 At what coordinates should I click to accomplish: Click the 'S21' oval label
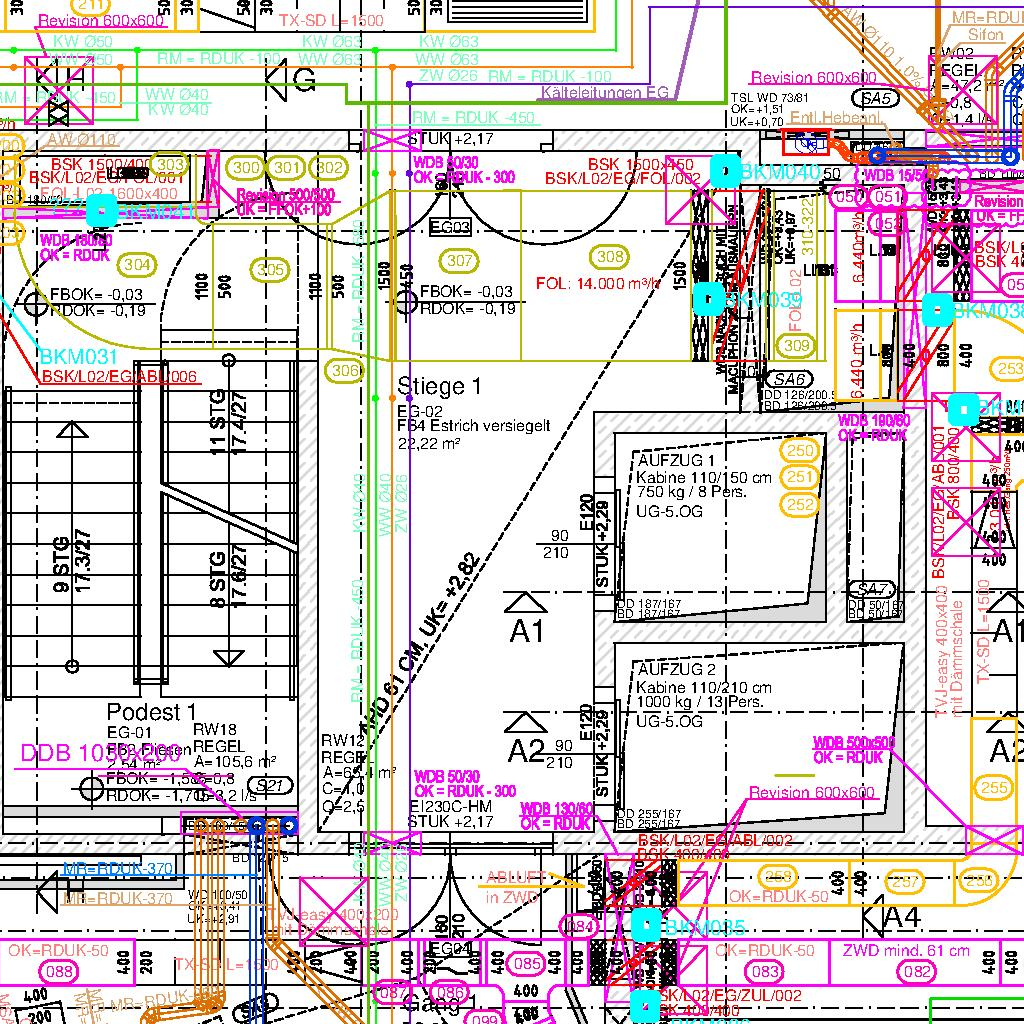point(270,785)
